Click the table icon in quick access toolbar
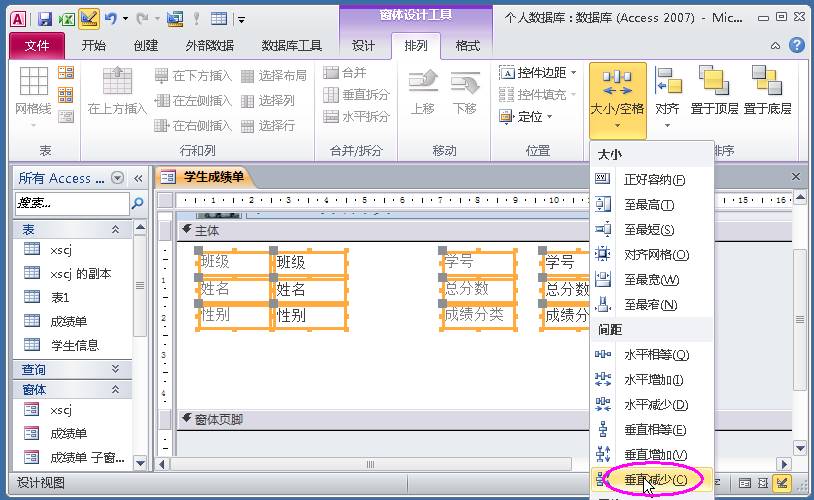 pos(219,19)
